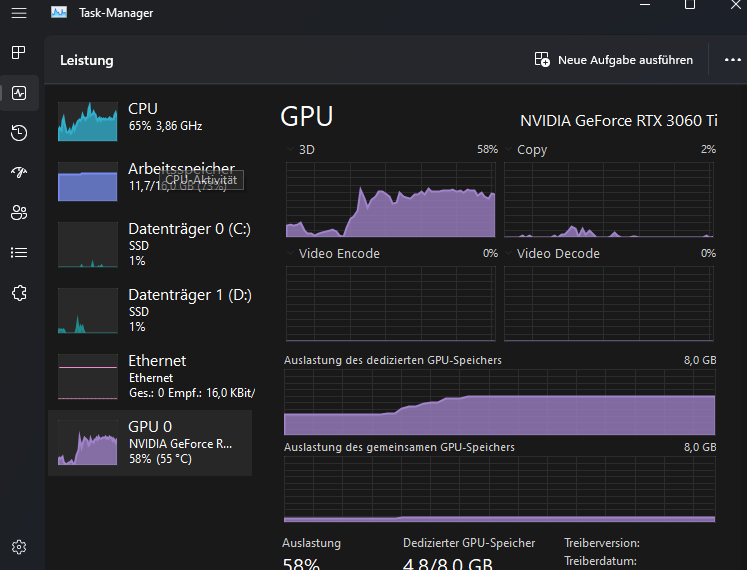
Task: Select the Performance page icon
Action: (x=18, y=93)
